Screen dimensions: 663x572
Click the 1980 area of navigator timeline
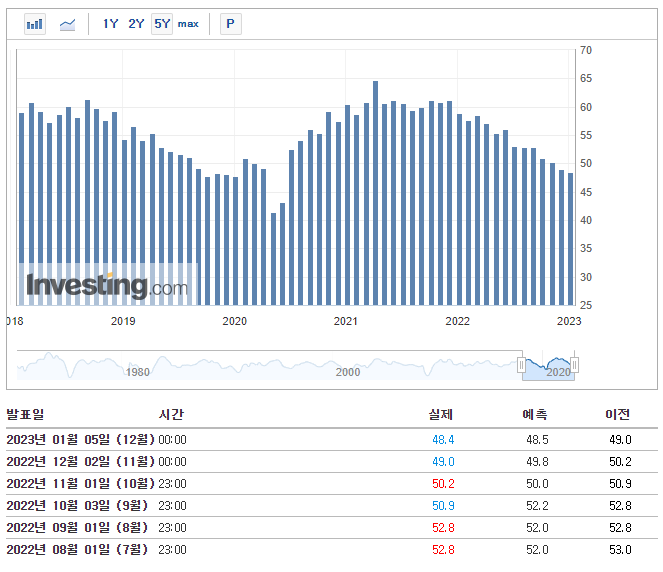(x=138, y=372)
